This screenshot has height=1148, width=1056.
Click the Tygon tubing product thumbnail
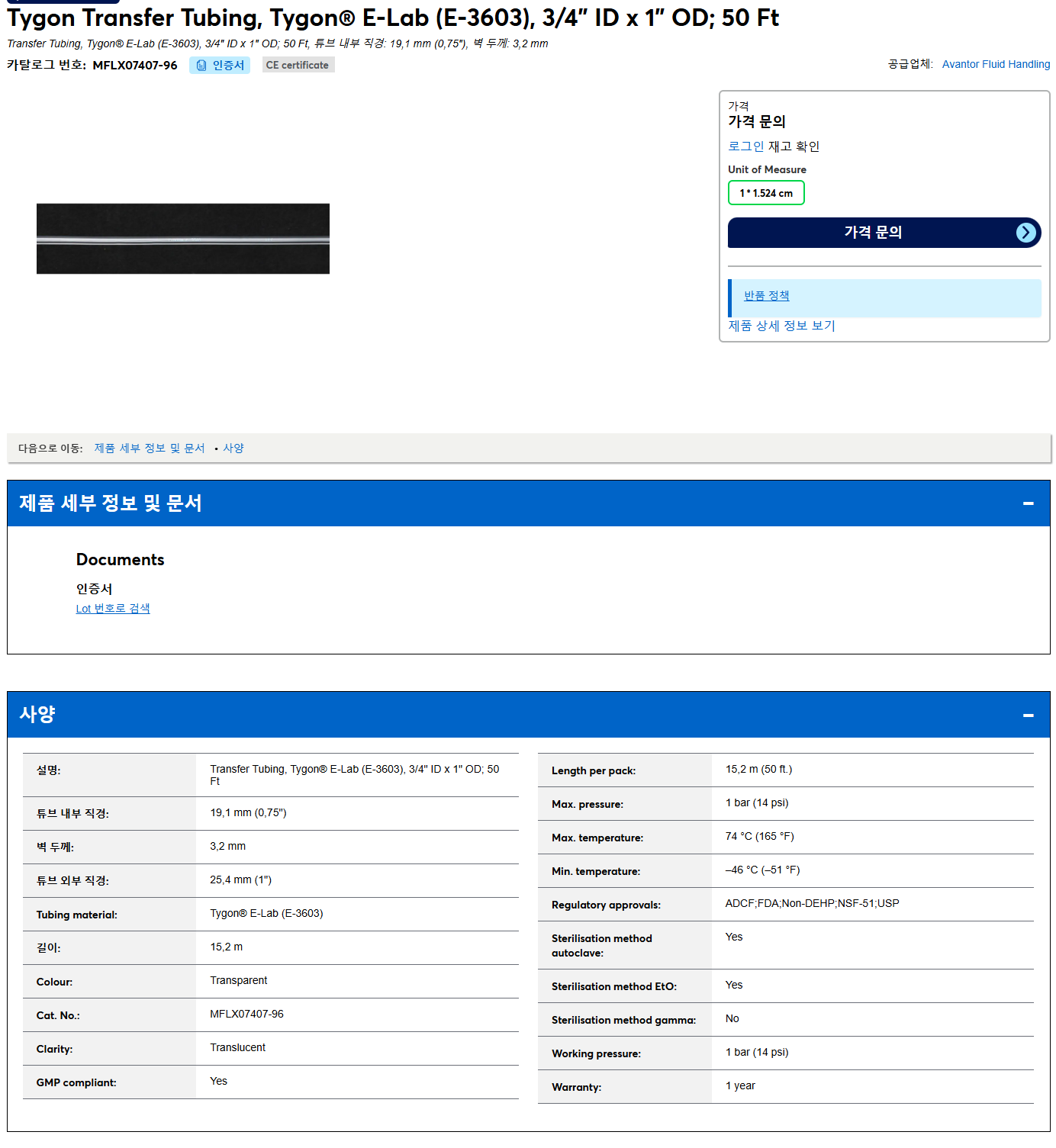pos(183,239)
